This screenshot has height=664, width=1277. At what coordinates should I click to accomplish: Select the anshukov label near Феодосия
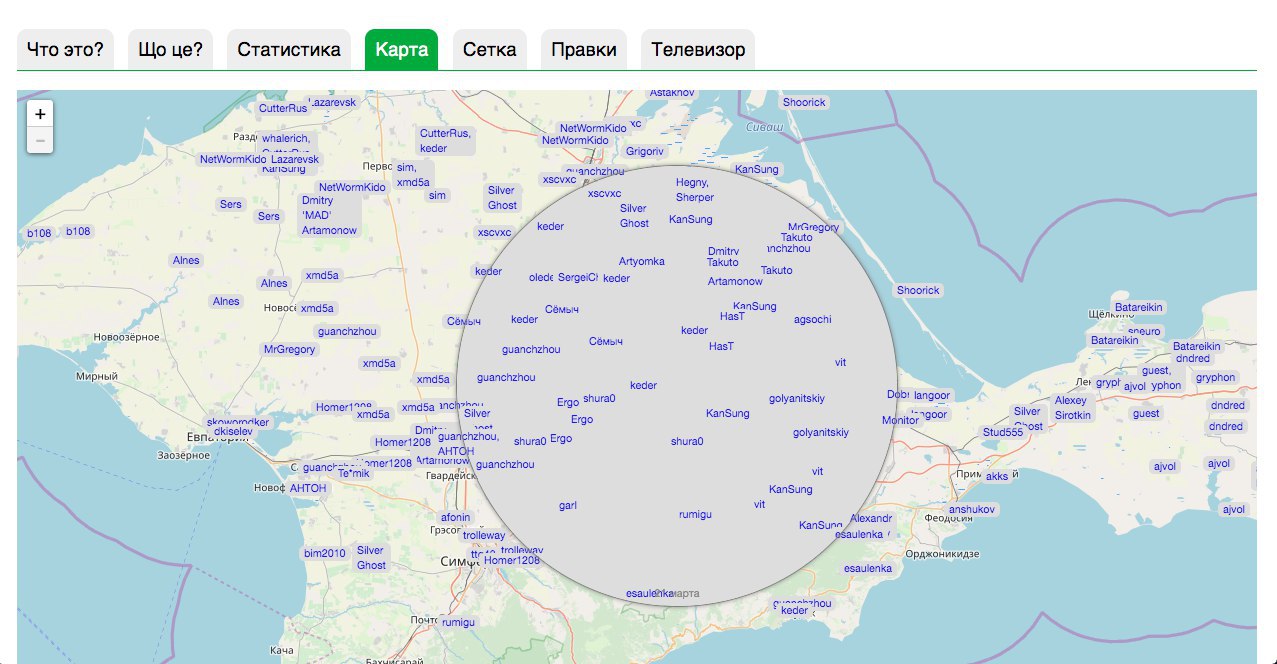click(972, 509)
